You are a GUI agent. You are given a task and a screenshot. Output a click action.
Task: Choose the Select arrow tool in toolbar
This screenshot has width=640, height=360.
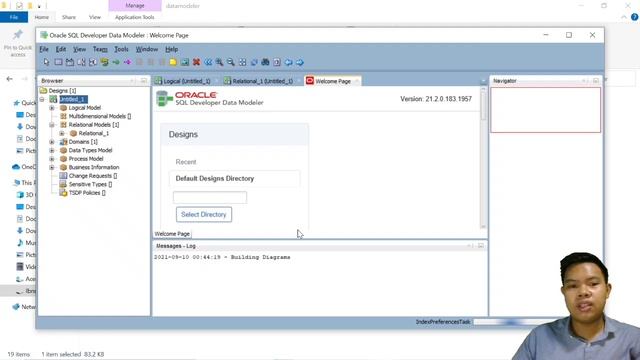(46, 62)
